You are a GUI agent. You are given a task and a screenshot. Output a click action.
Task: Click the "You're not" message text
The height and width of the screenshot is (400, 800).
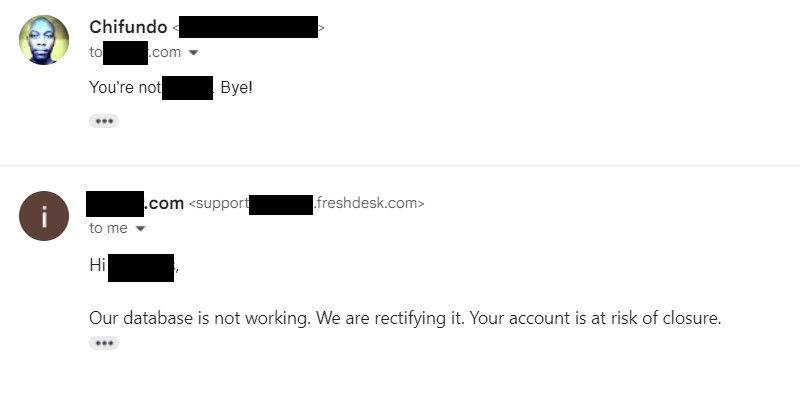tap(125, 87)
